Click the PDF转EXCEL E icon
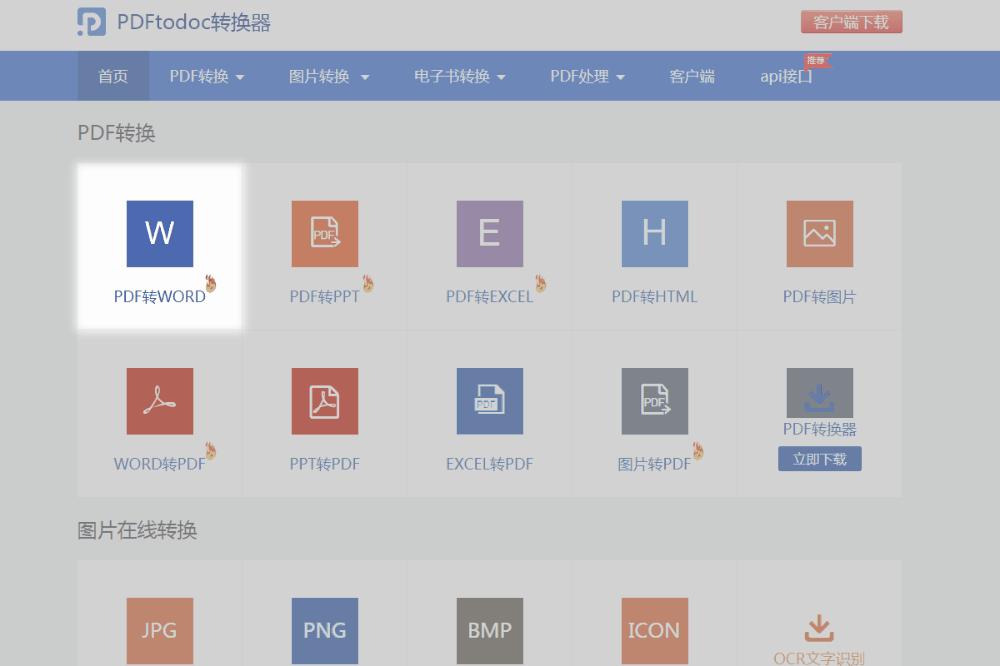 pyautogui.click(x=489, y=233)
